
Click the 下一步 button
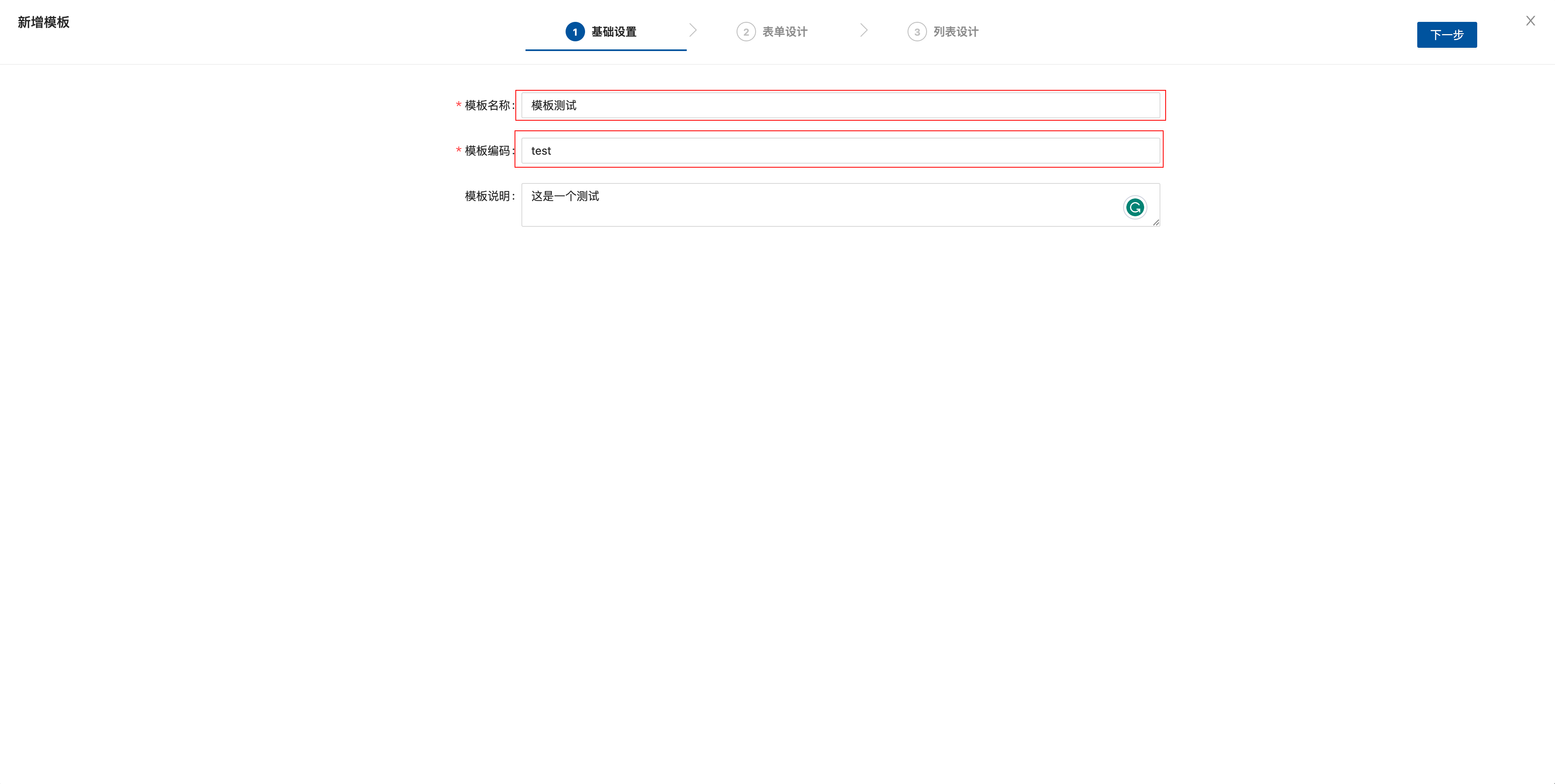(1446, 35)
